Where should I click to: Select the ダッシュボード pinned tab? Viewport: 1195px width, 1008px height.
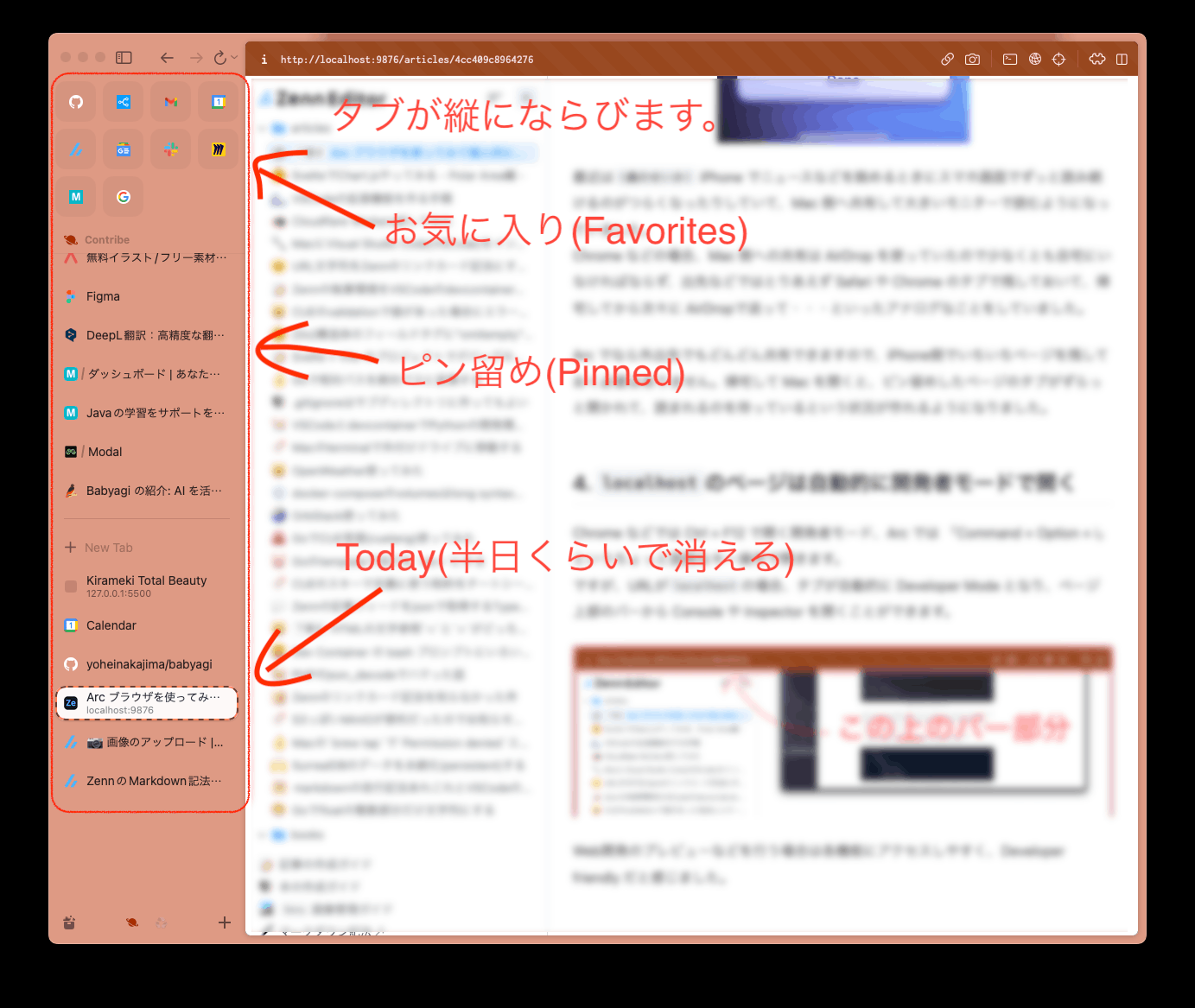[147, 374]
